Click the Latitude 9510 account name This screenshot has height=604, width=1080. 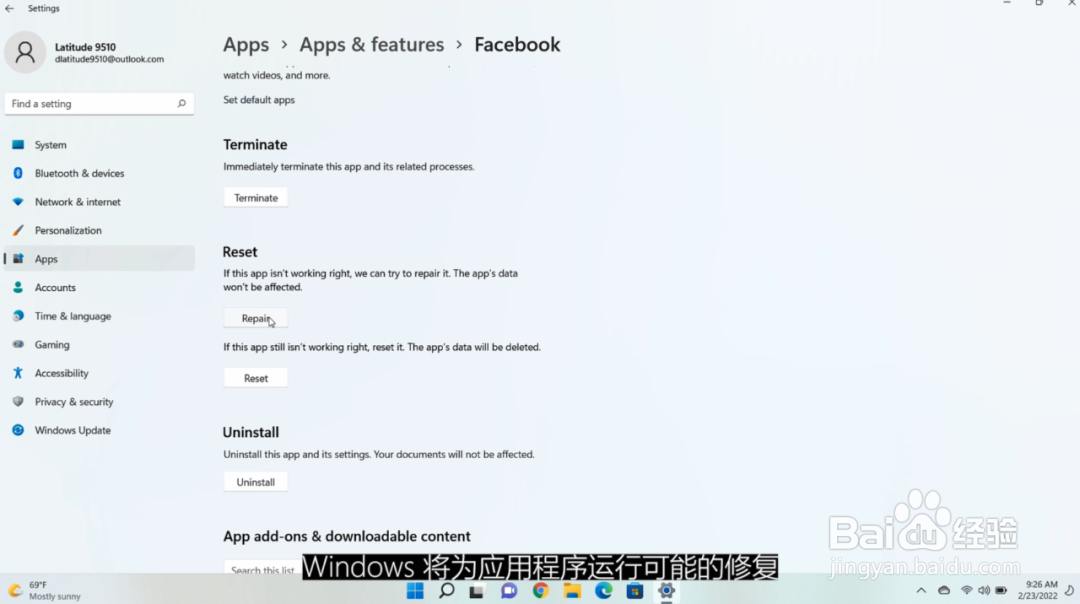tap(85, 47)
